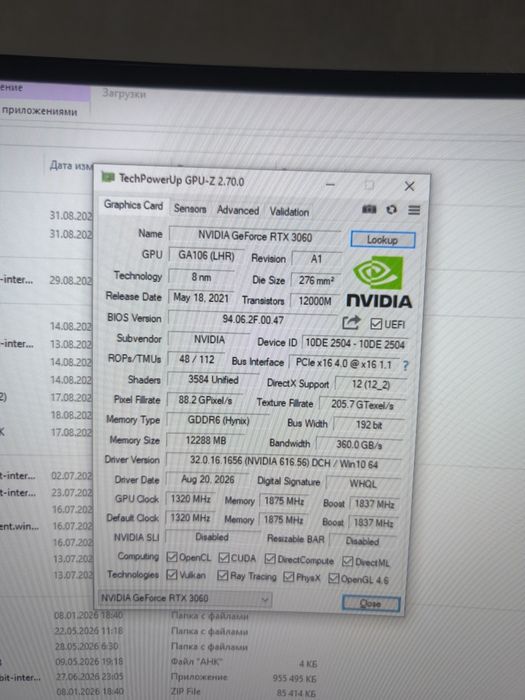Click the Shaders field 3584 Unified
This screenshot has height=700, width=525.
(x=212, y=379)
